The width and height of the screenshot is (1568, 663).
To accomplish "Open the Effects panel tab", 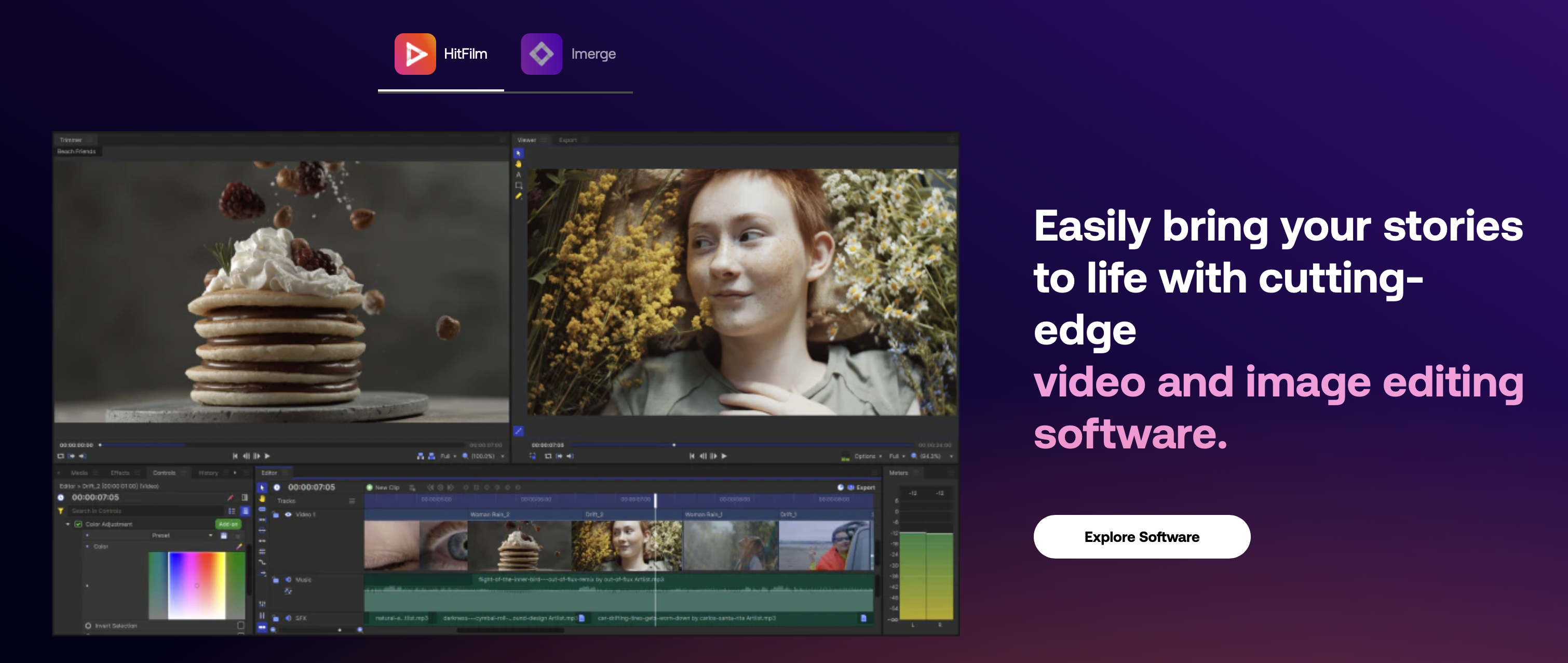I will (120, 473).
